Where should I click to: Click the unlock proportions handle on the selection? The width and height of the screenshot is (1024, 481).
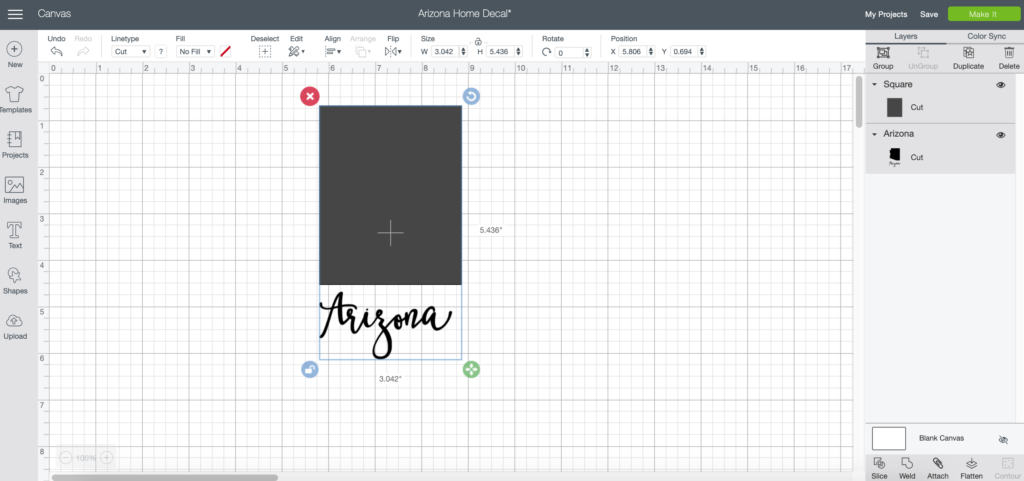pyautogui.click(x=310, y=369)
